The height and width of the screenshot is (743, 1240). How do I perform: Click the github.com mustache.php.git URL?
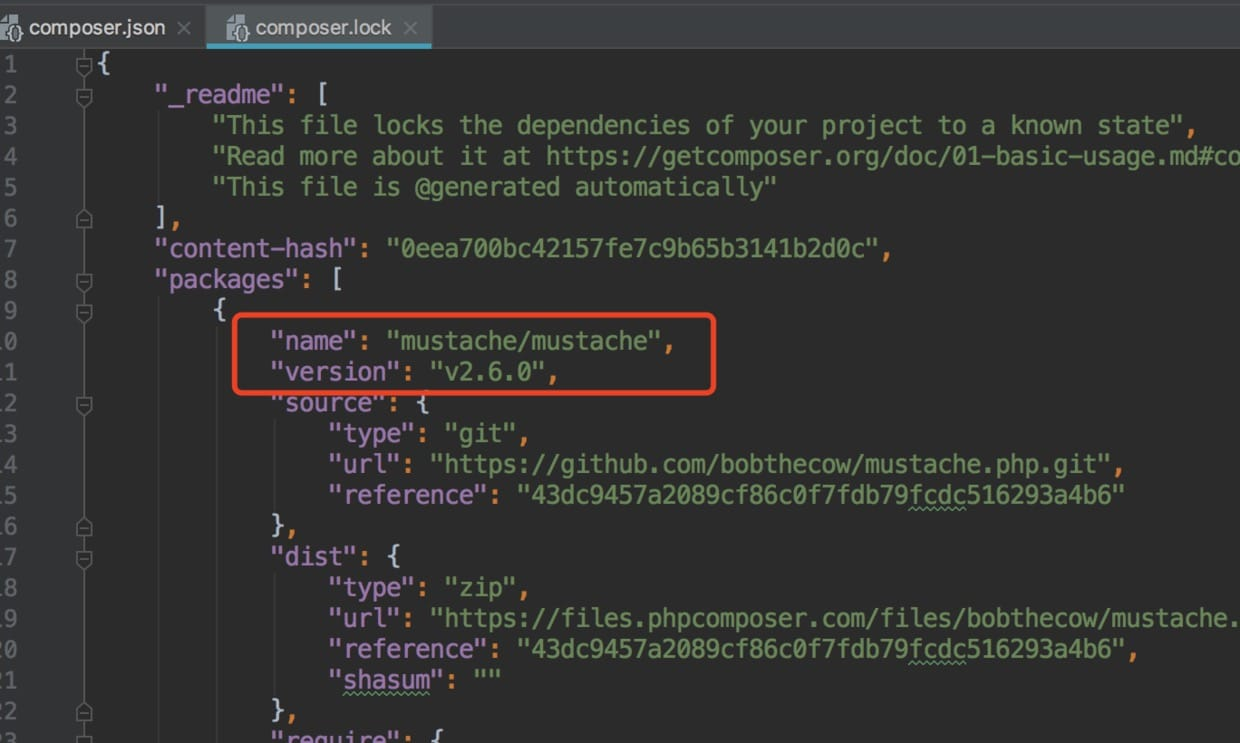click(770, 464)
